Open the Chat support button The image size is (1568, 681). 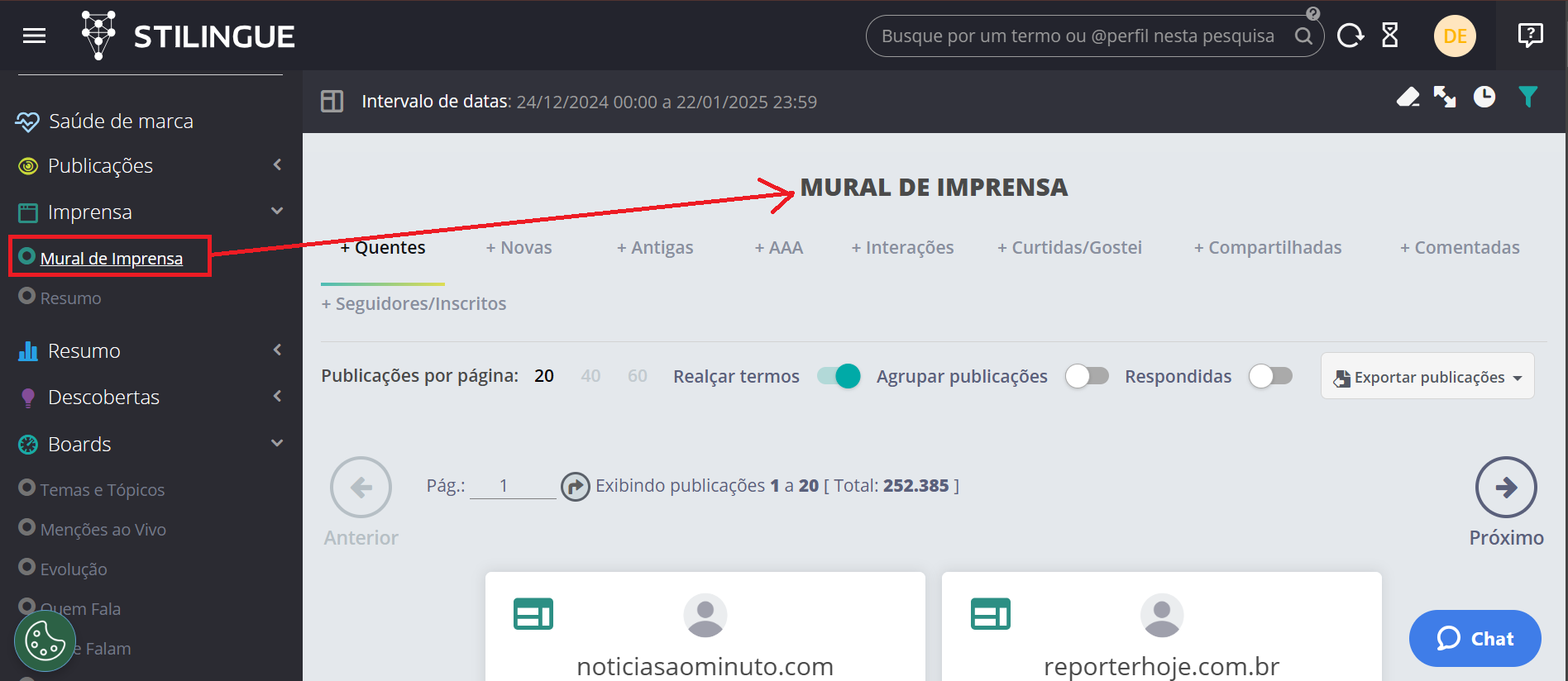click(x=1475, y=639)
